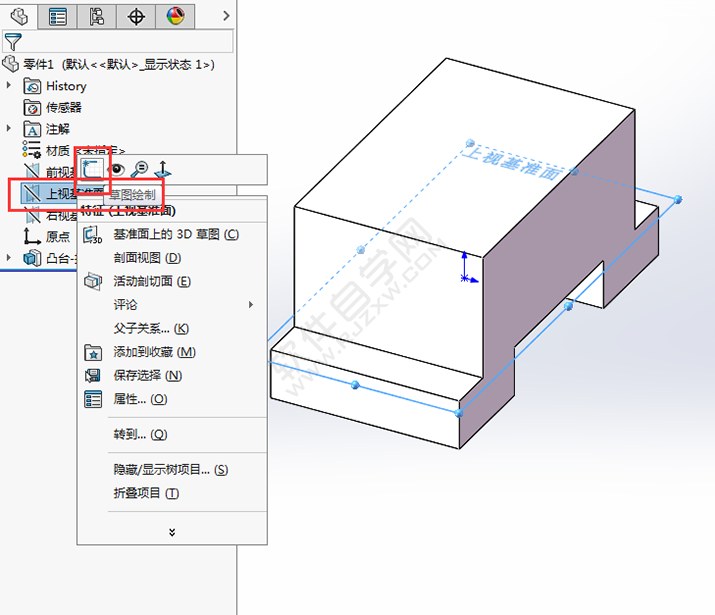The width and height of the screenshot is (715, 615).
Task: Select the 注解 annotations icon
Action: (32, 129)
